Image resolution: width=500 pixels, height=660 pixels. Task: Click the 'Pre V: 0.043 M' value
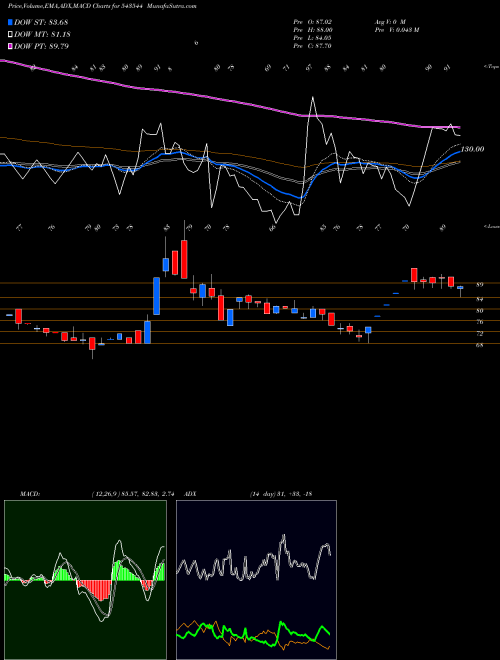coord(396,29)
